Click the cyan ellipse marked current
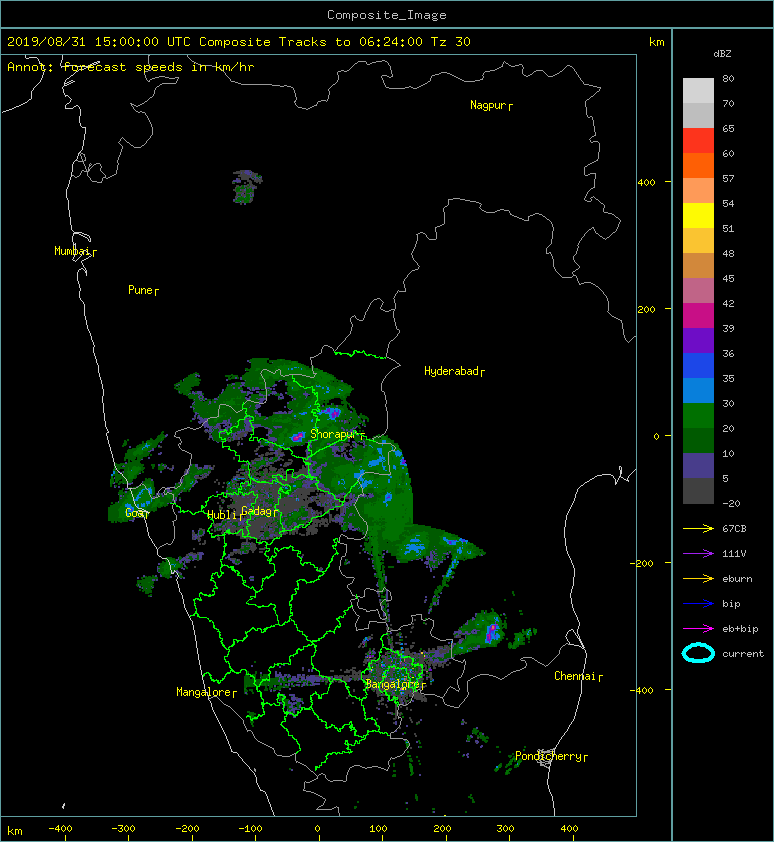This screenshot has width=774, height=842. click(698, 653)
